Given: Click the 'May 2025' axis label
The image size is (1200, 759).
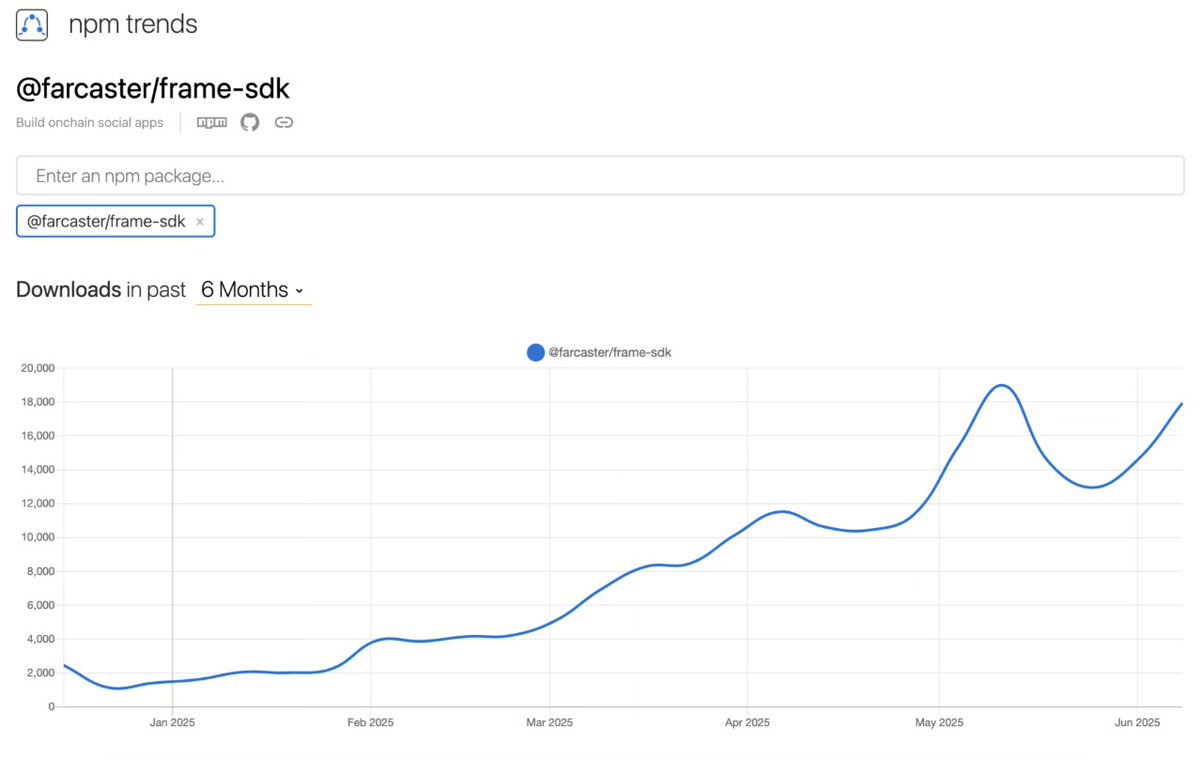Looking at the screenshot, I should coord(939,723).
